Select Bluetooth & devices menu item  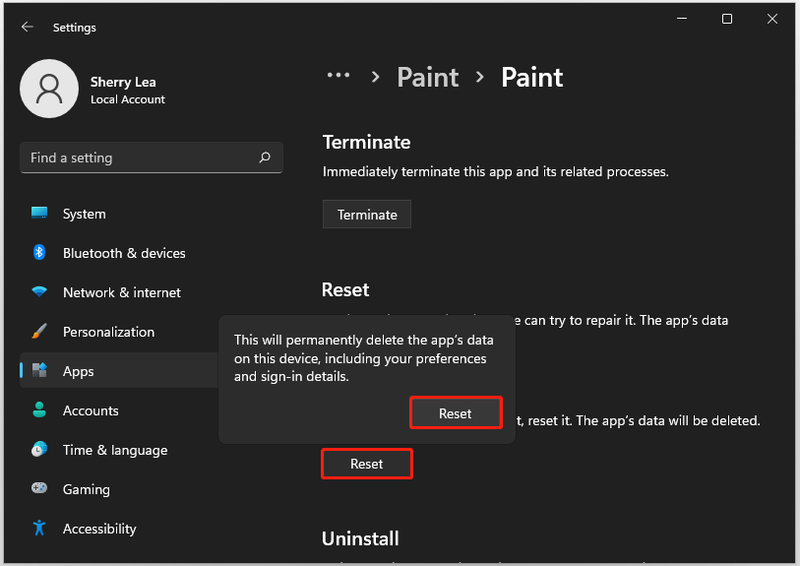124,253
